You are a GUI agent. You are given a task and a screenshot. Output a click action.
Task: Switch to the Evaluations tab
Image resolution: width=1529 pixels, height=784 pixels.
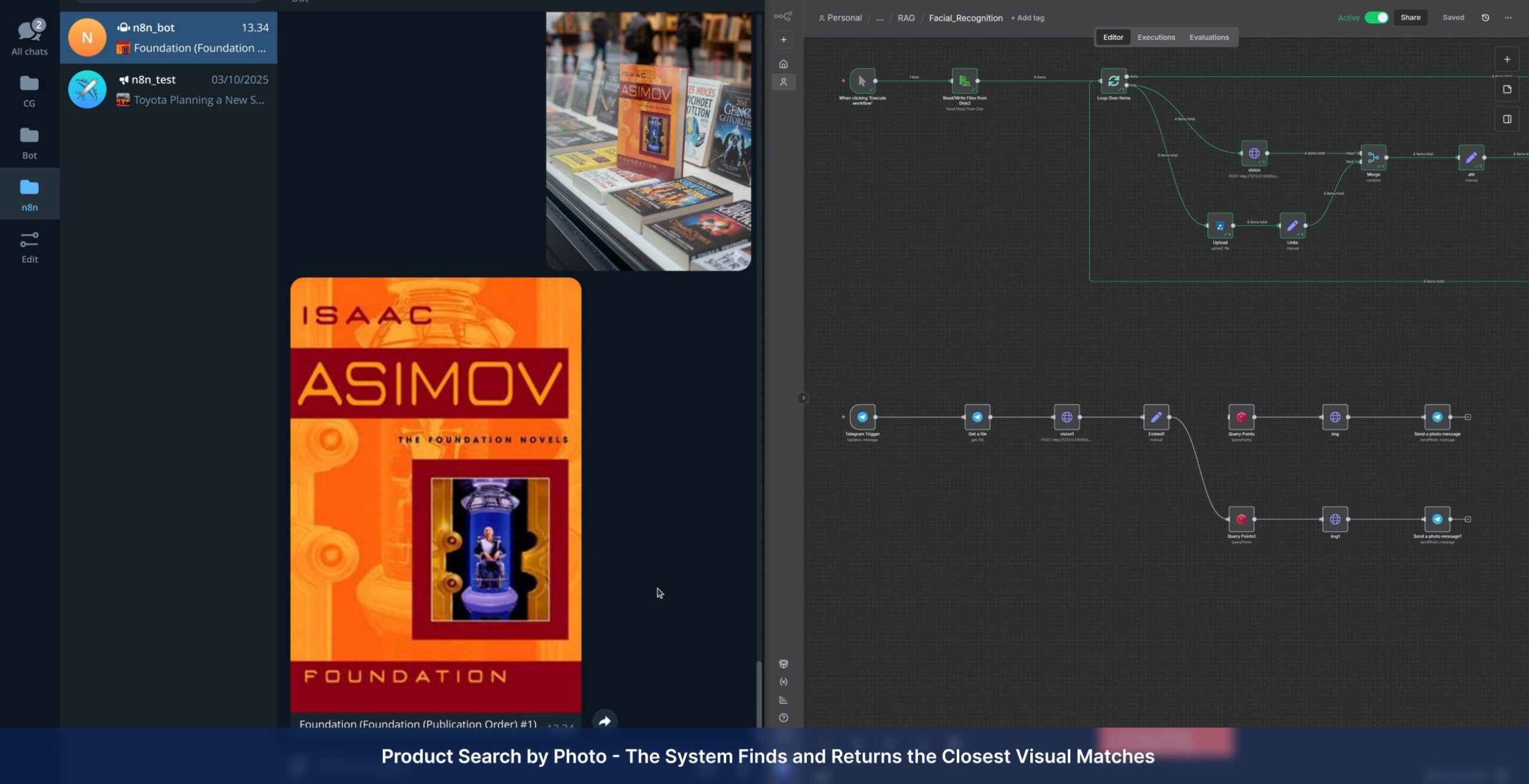[1208, 37]
